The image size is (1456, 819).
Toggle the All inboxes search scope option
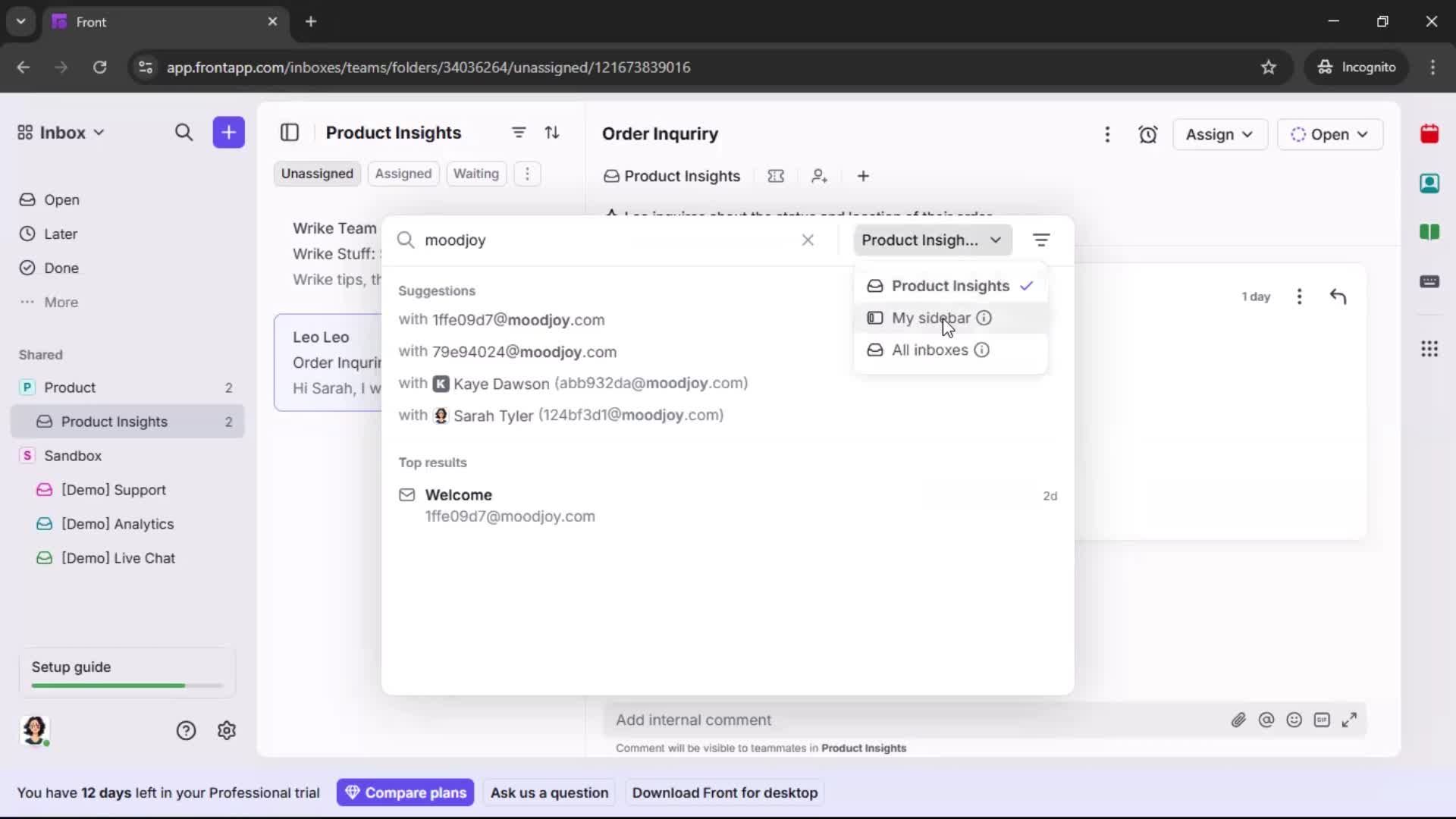[929, 350]
